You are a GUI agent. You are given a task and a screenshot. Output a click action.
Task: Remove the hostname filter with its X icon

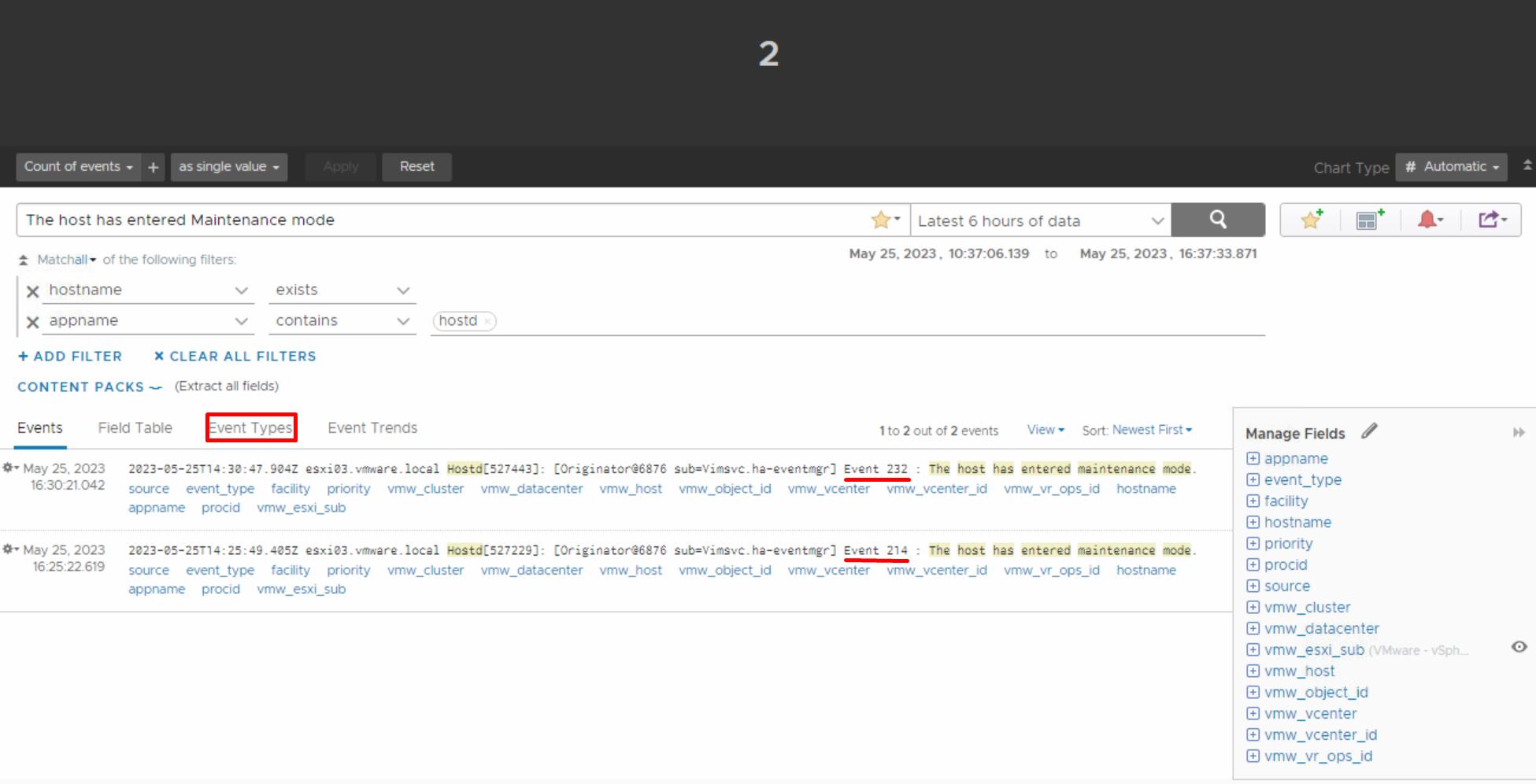pyautogui.click(x=32, y=291)
